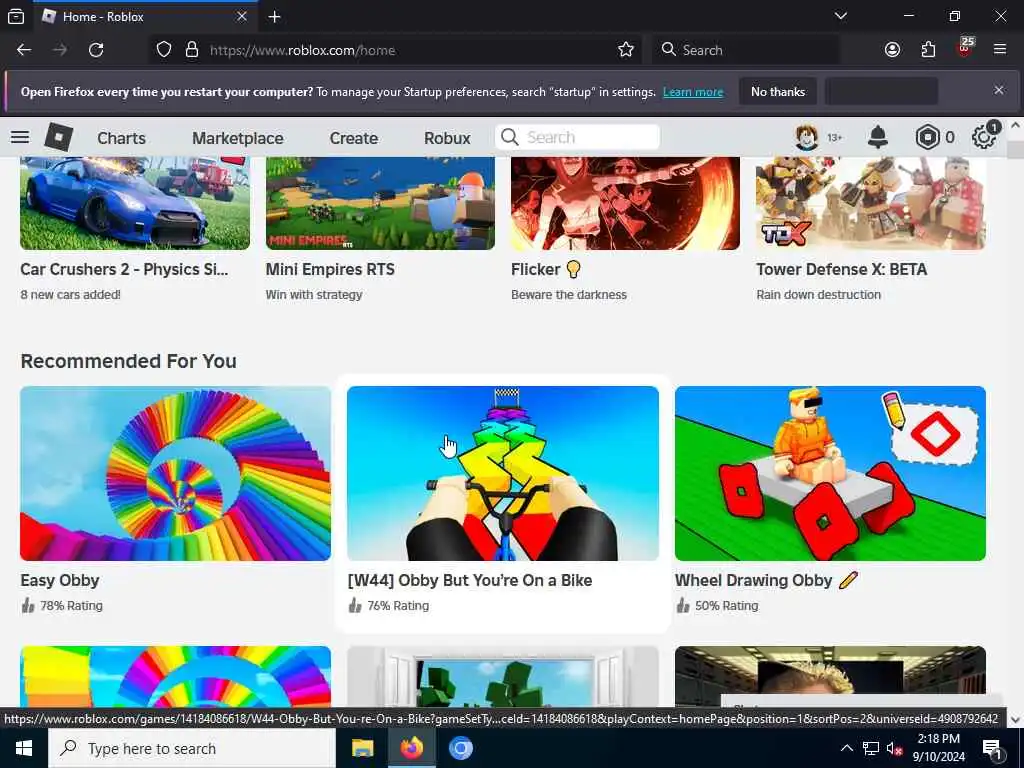Open the Firefox View icon
This screenshot has width=1024, height=768.
(16, 16)
